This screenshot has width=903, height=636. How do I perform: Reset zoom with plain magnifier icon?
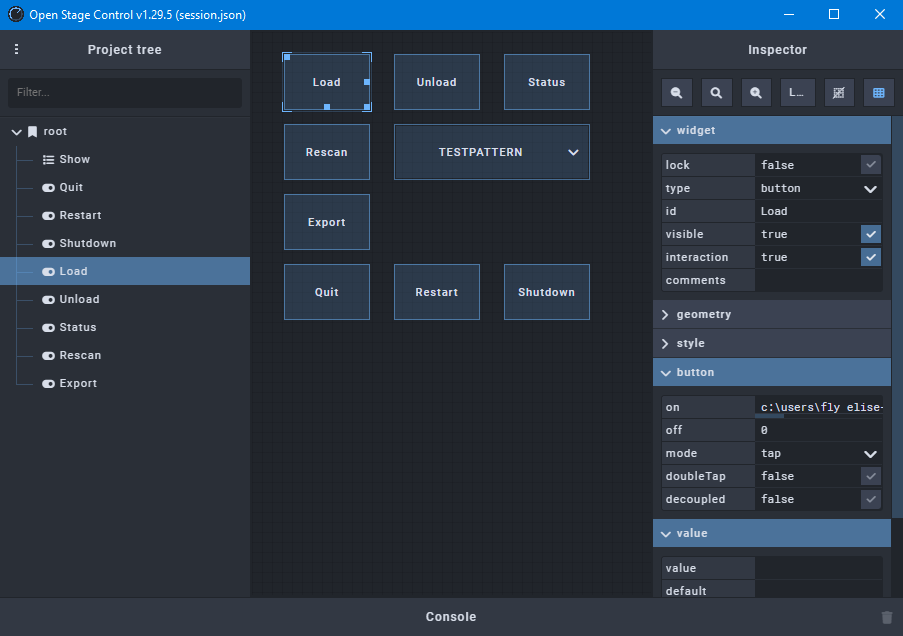point(716,93)
